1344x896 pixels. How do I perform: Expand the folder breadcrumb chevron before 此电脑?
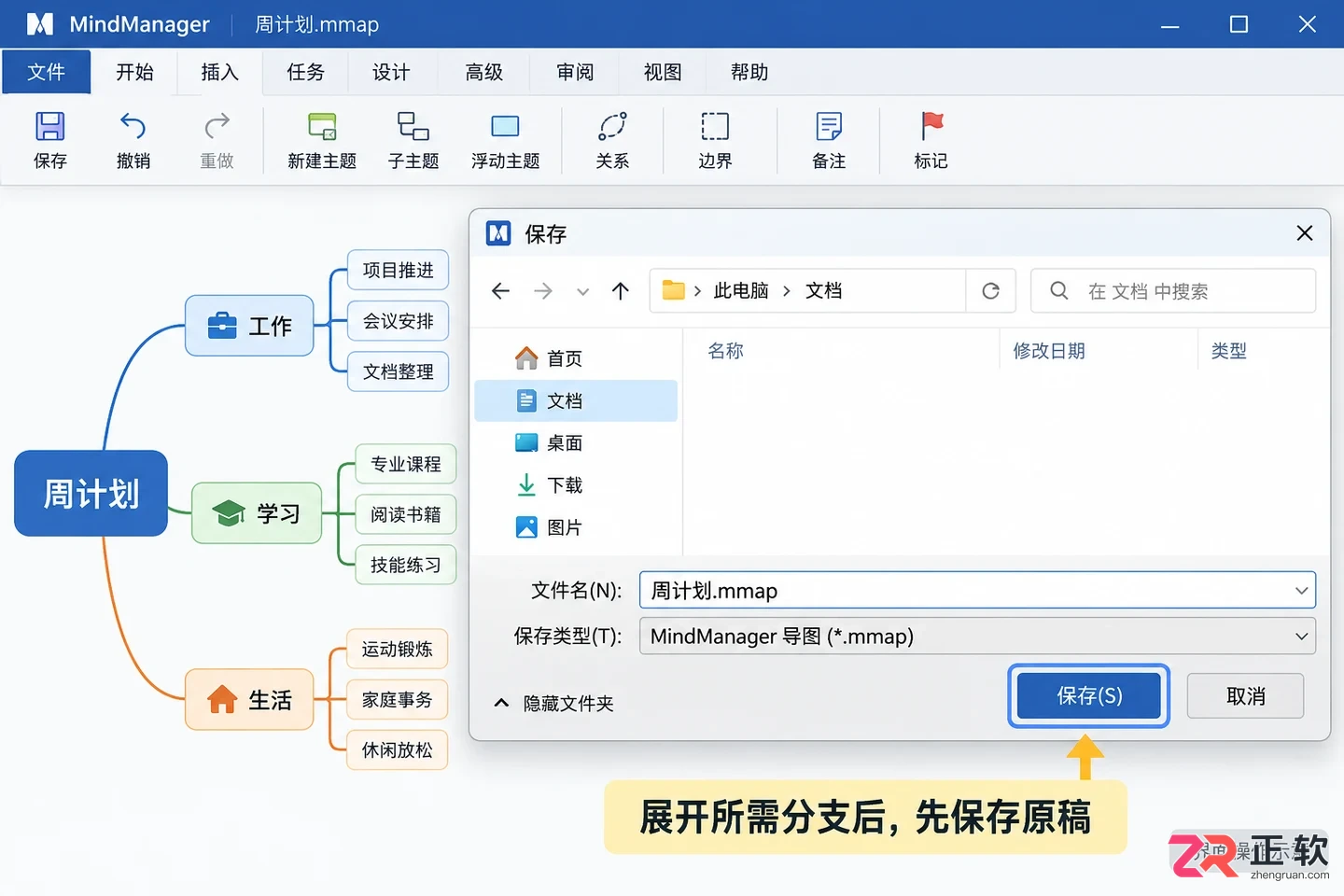click(697, 291)
